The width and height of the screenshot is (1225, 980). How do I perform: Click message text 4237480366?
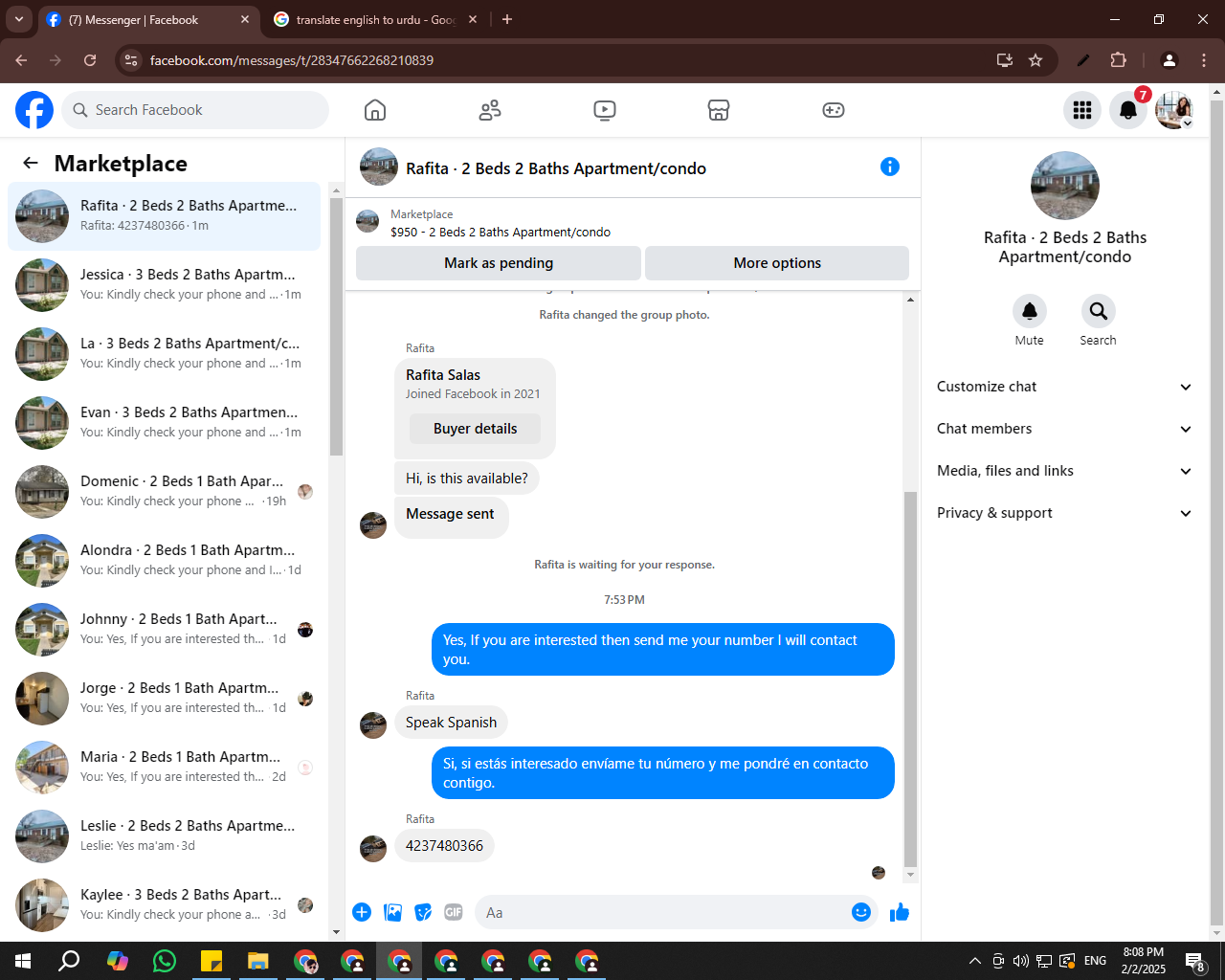[x=444, y=846]
